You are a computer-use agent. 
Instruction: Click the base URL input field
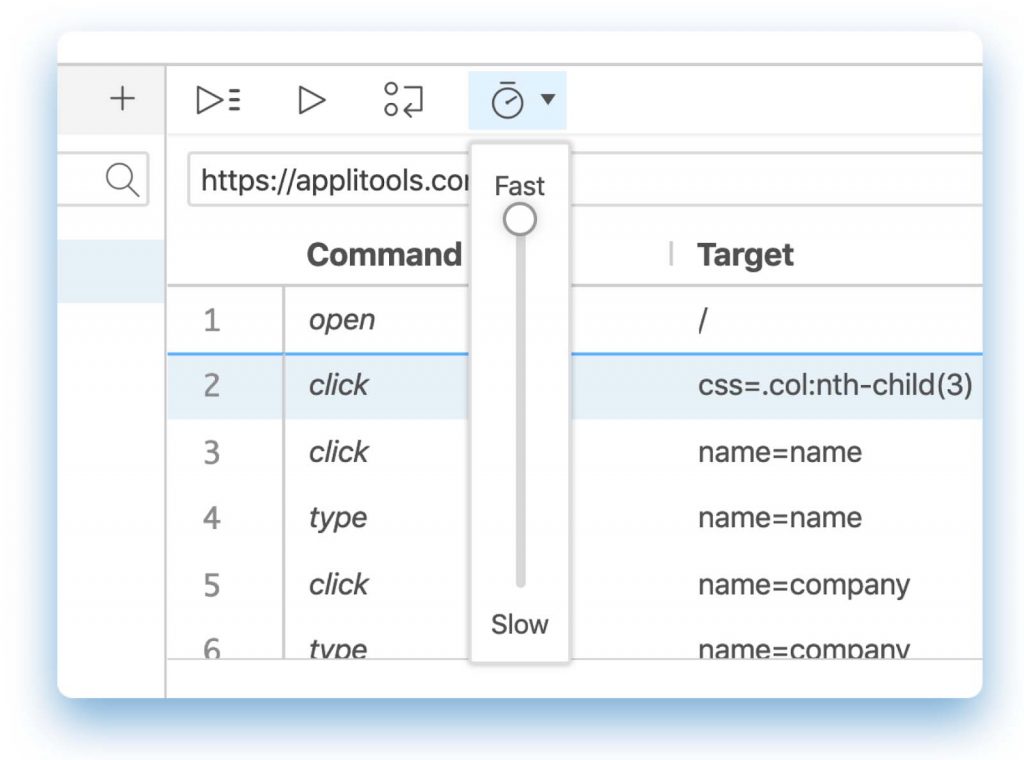click(x=330, y=180)
